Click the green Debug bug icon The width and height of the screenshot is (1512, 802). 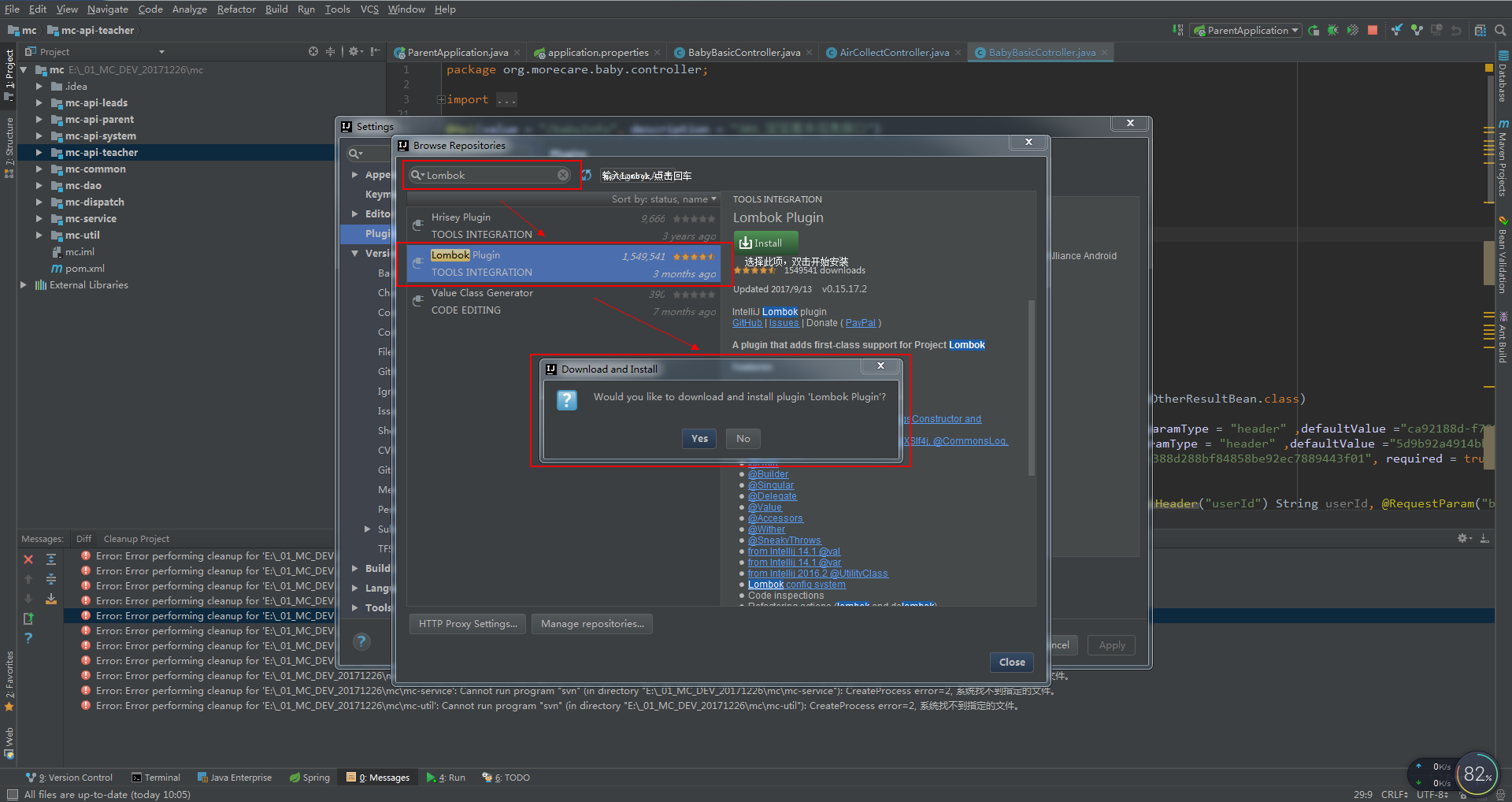tap(1332, 30)
